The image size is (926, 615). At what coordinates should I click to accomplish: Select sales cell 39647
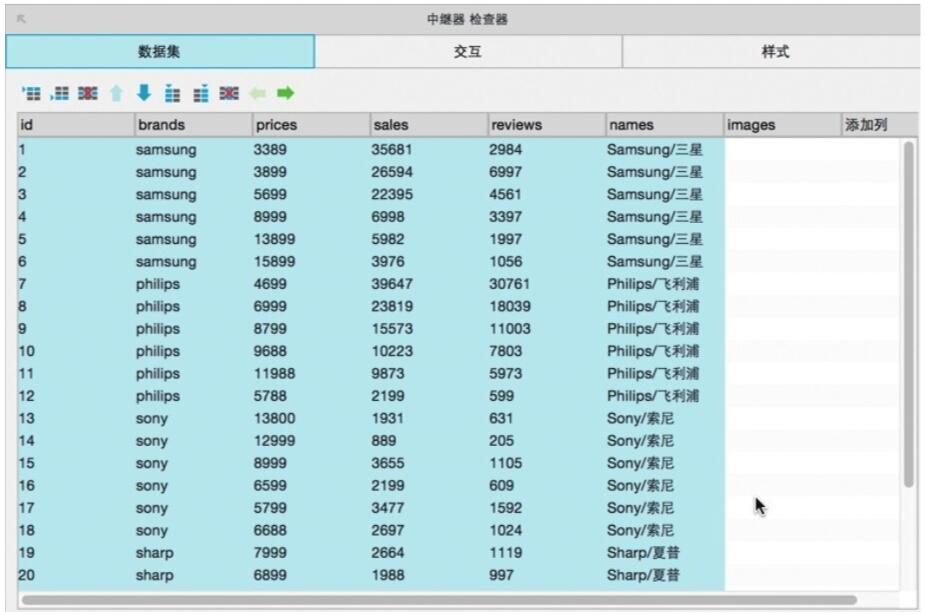click(x=392, y=284)
